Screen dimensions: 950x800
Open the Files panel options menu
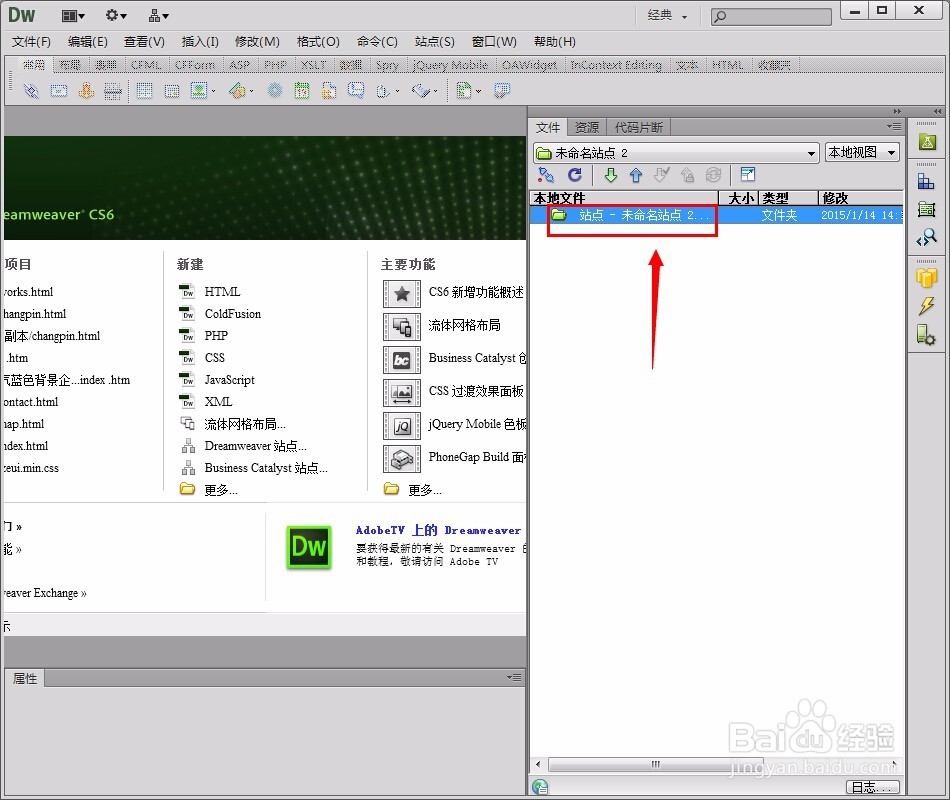894,127
